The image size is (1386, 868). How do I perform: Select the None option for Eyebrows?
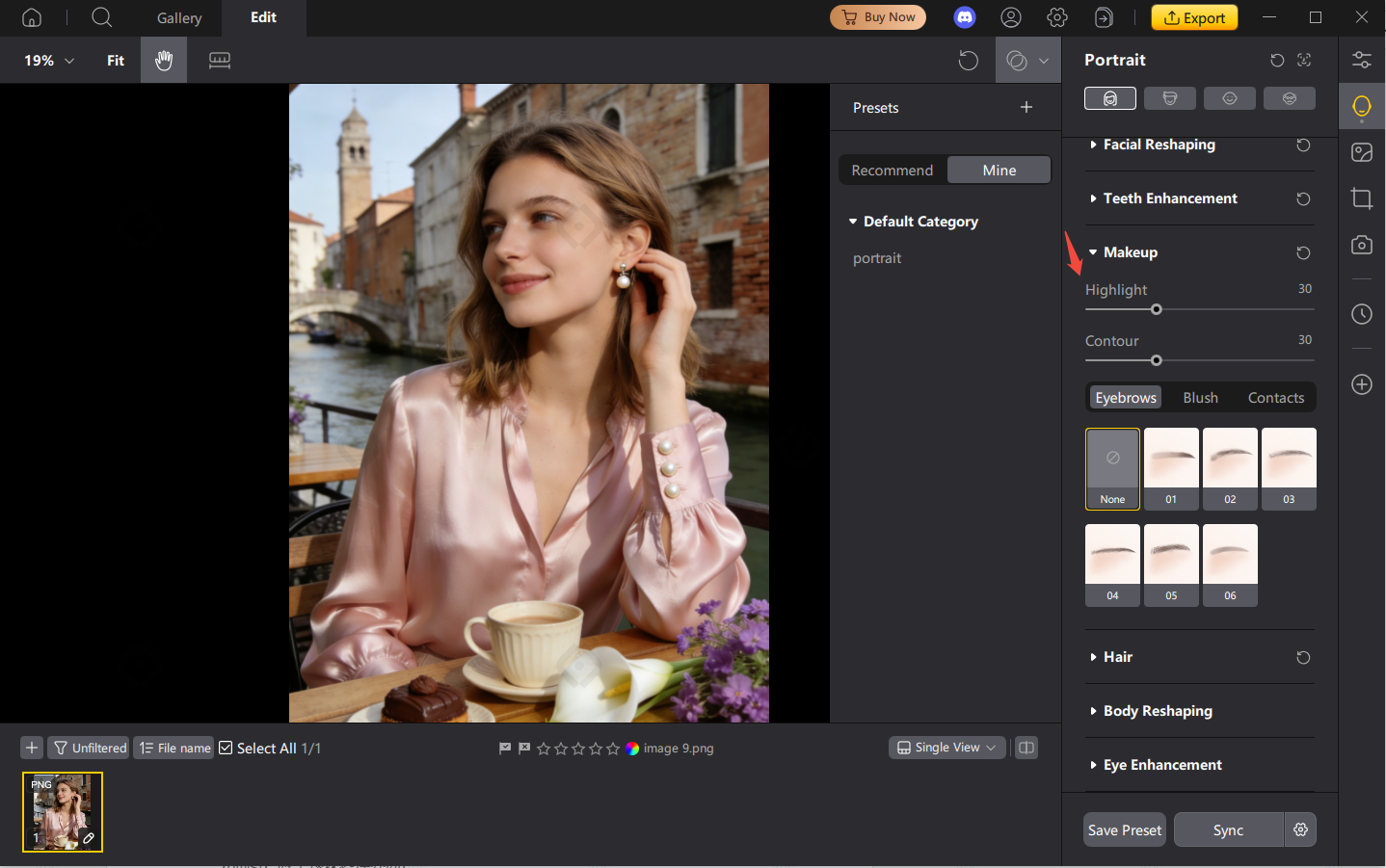coord(1112,469)
